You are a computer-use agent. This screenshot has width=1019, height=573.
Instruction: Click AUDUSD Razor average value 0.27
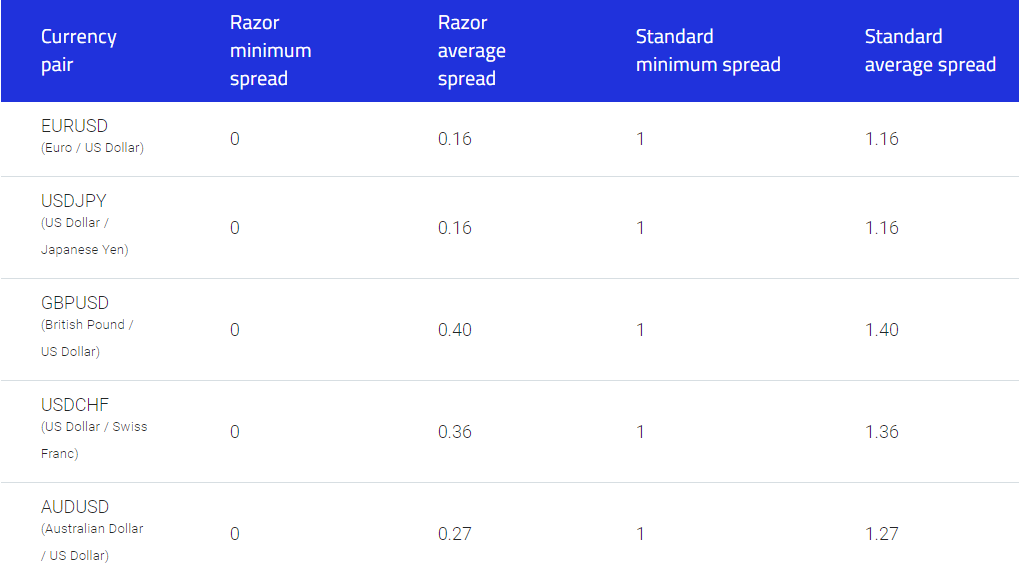(454, 534)
